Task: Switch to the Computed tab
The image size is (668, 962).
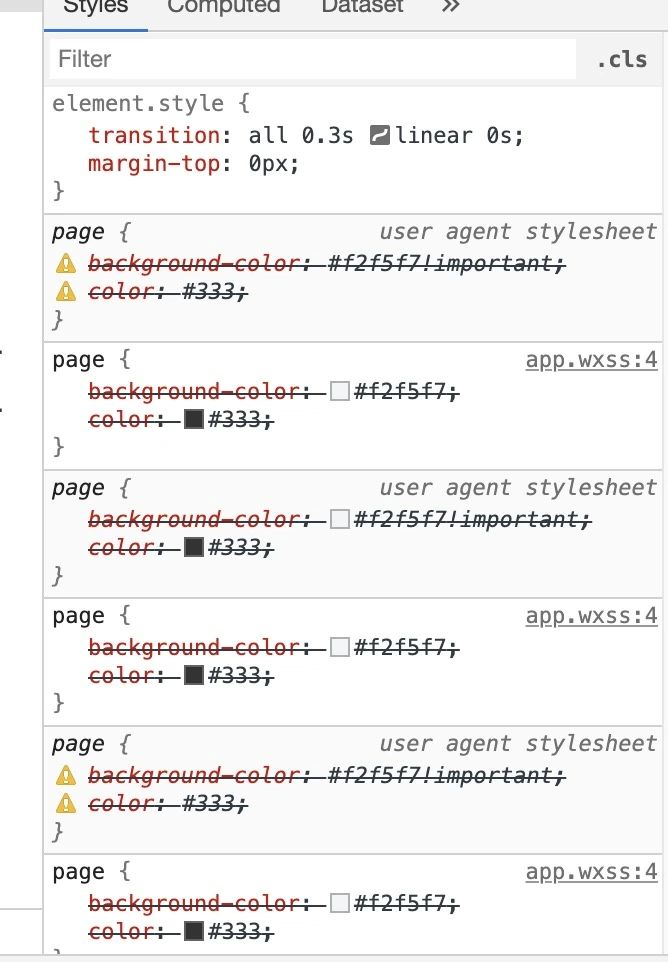Action: (224, 7)
